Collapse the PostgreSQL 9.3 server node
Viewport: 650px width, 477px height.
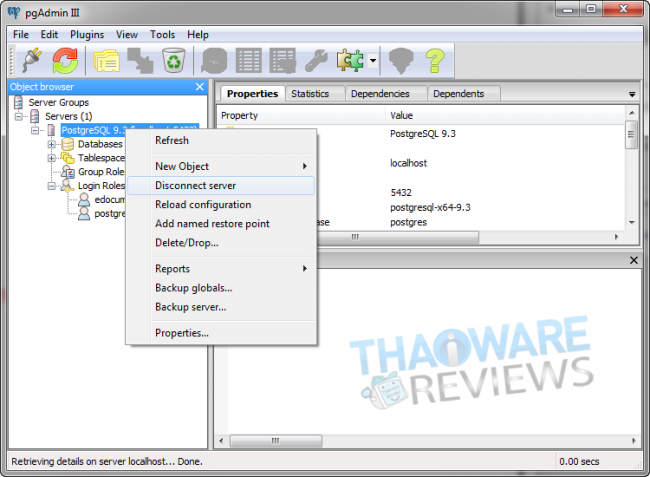35,131
